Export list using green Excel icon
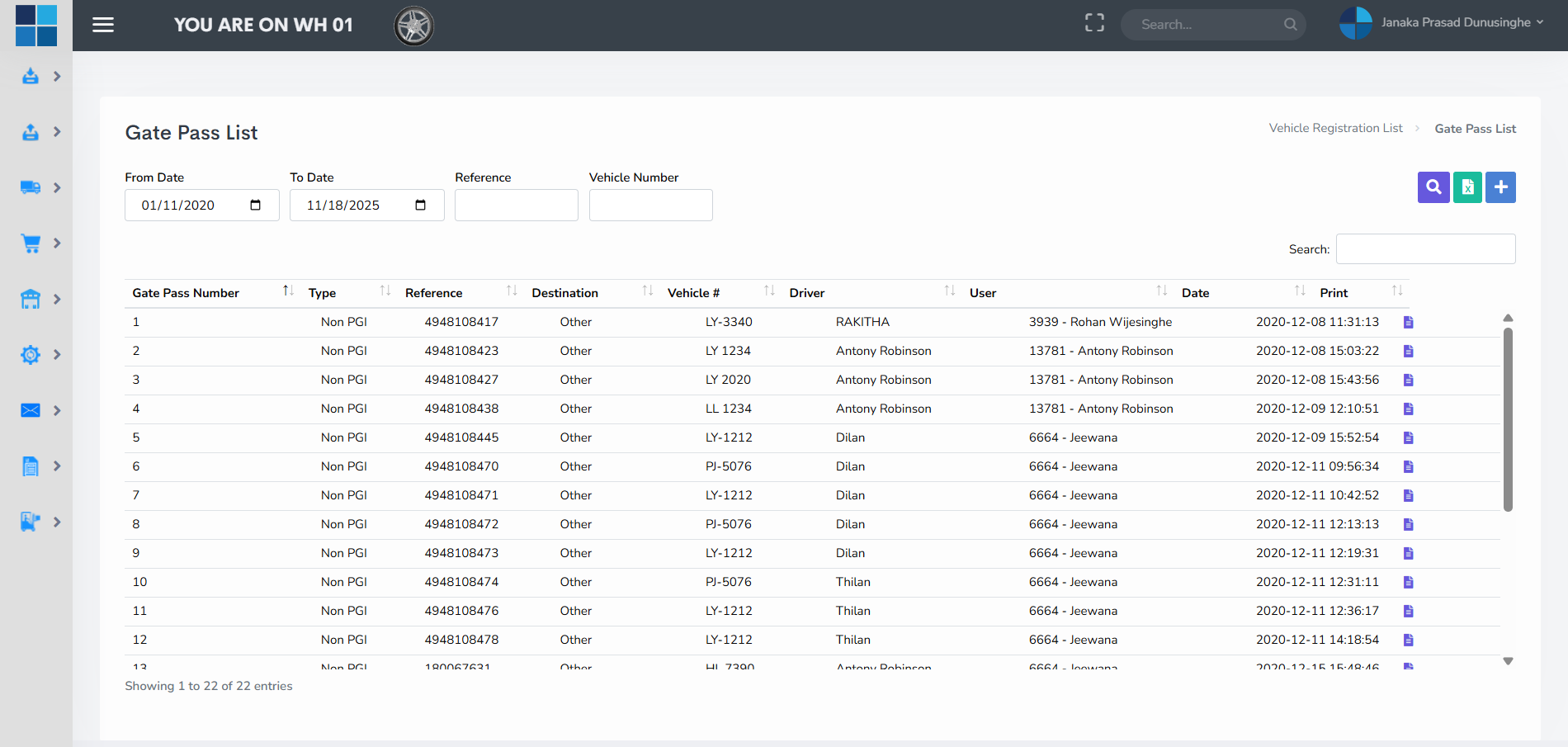This screenshot has width=1568, height=747. point(1467,187)
